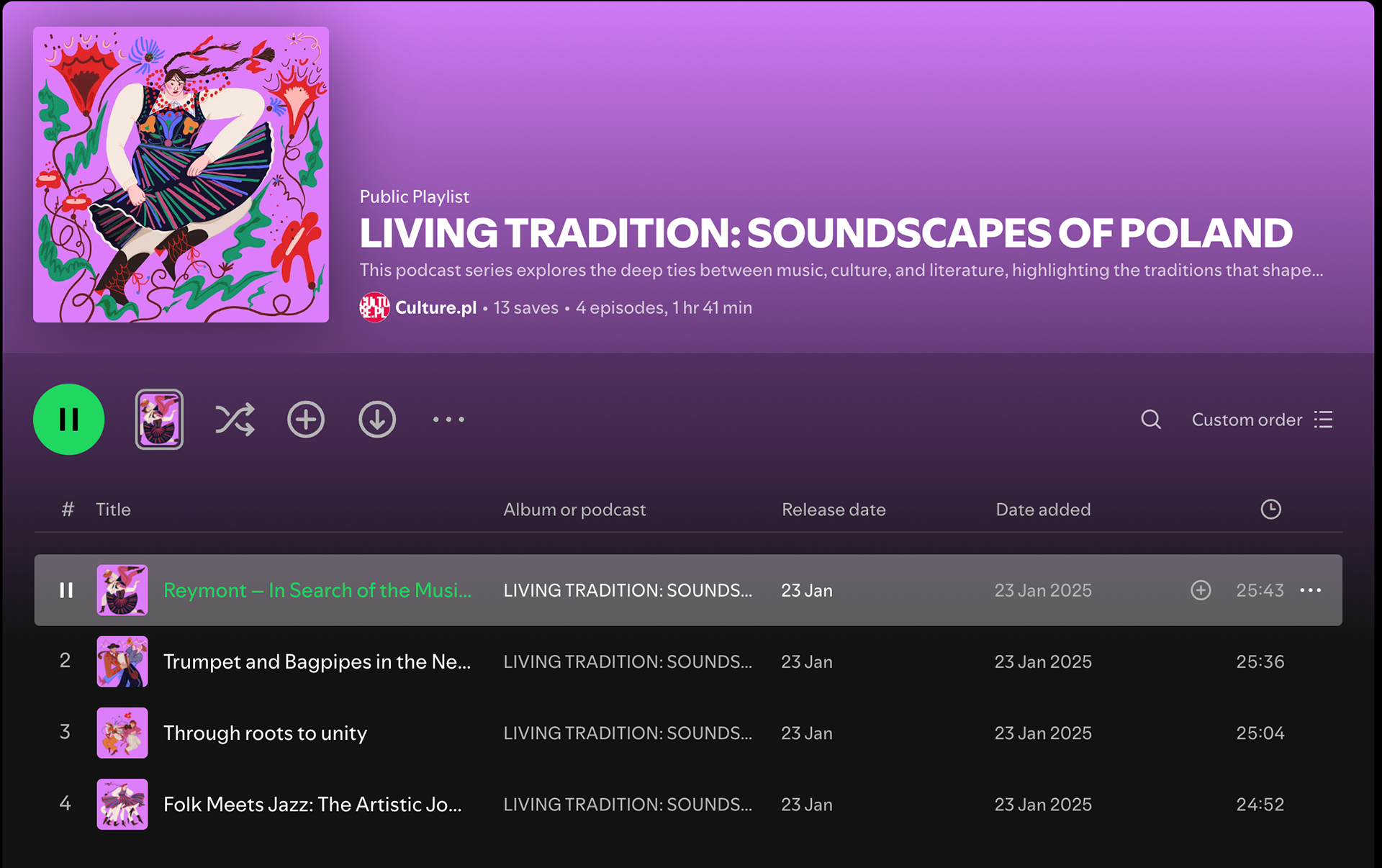The image size is (1382, 868).
Task: Download the playlist for offline listening
Action: point(377,419)
